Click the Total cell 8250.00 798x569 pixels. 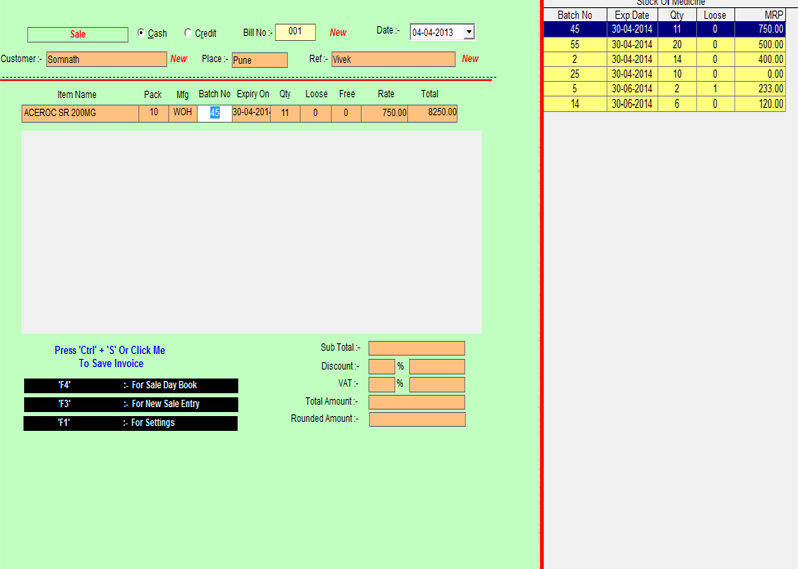tap(433, 113)
